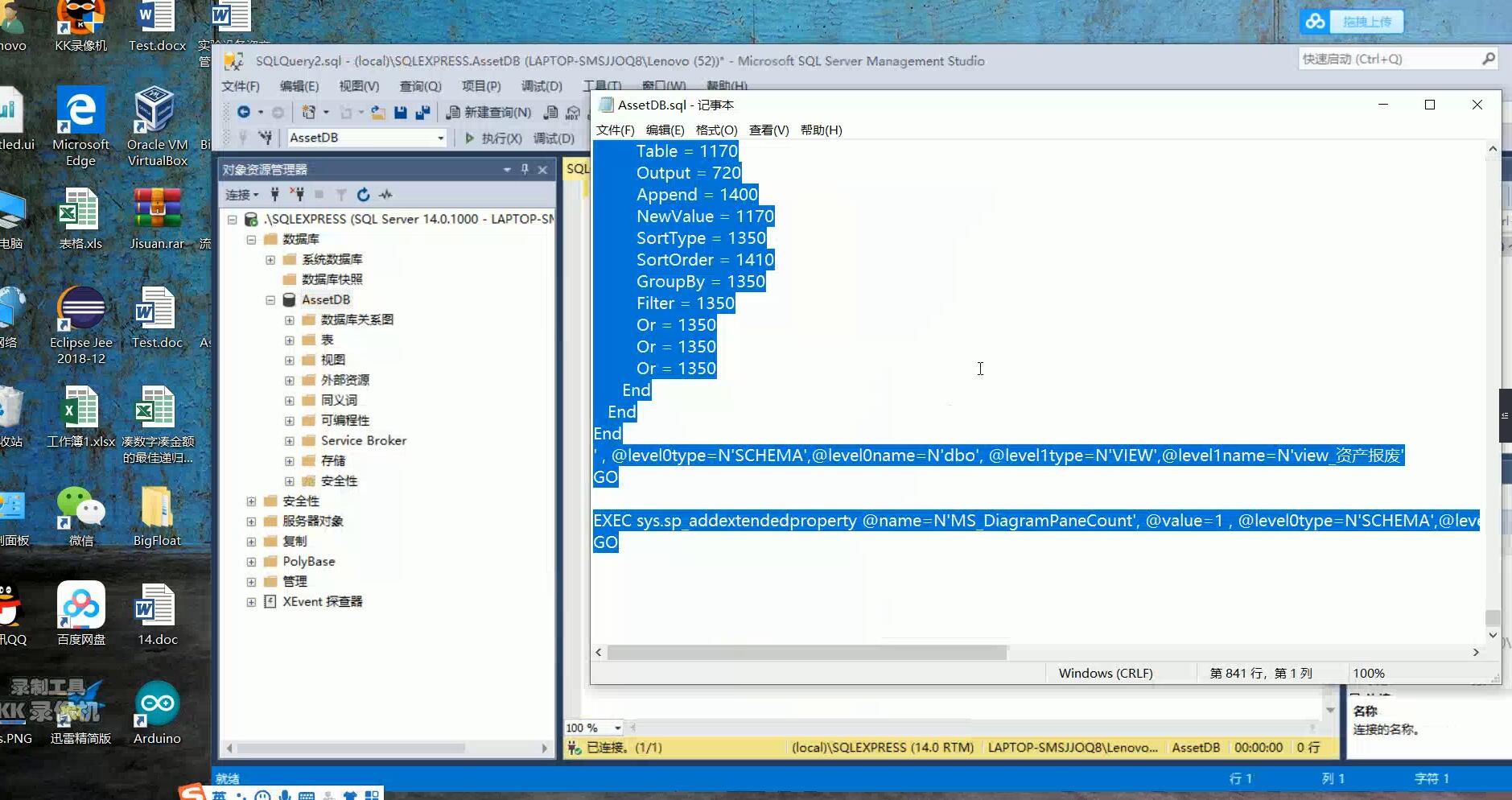Click the 调试(D) debug toolbar button

coord(554,138)
